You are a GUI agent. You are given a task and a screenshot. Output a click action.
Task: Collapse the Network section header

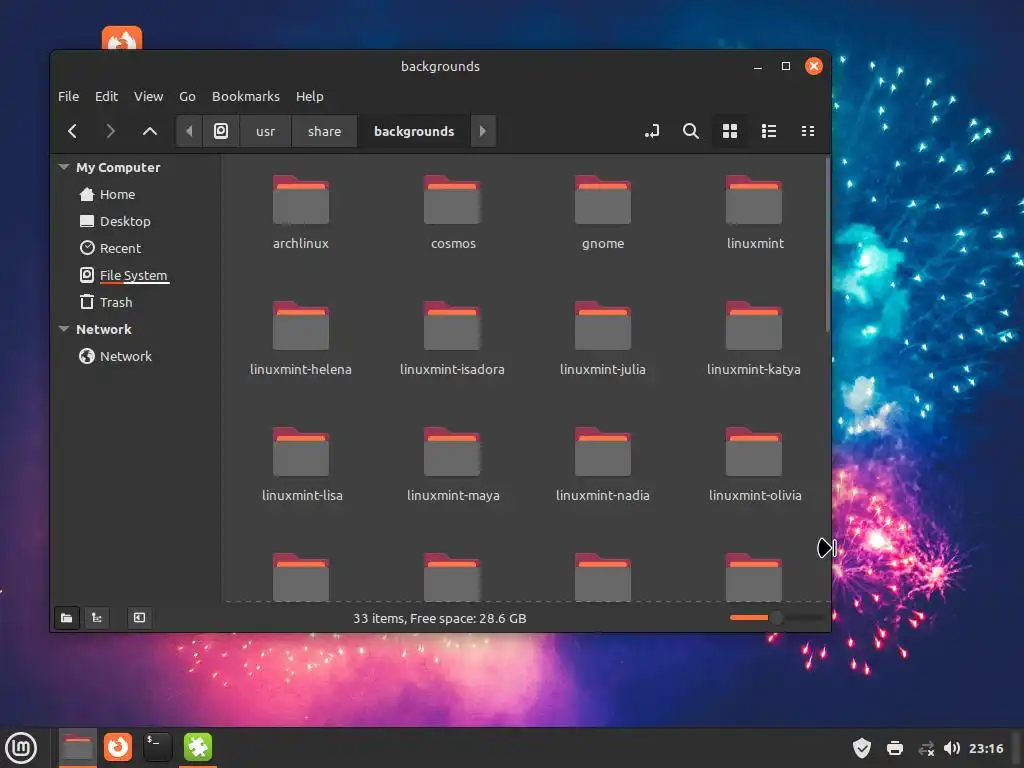click(63, 329)
